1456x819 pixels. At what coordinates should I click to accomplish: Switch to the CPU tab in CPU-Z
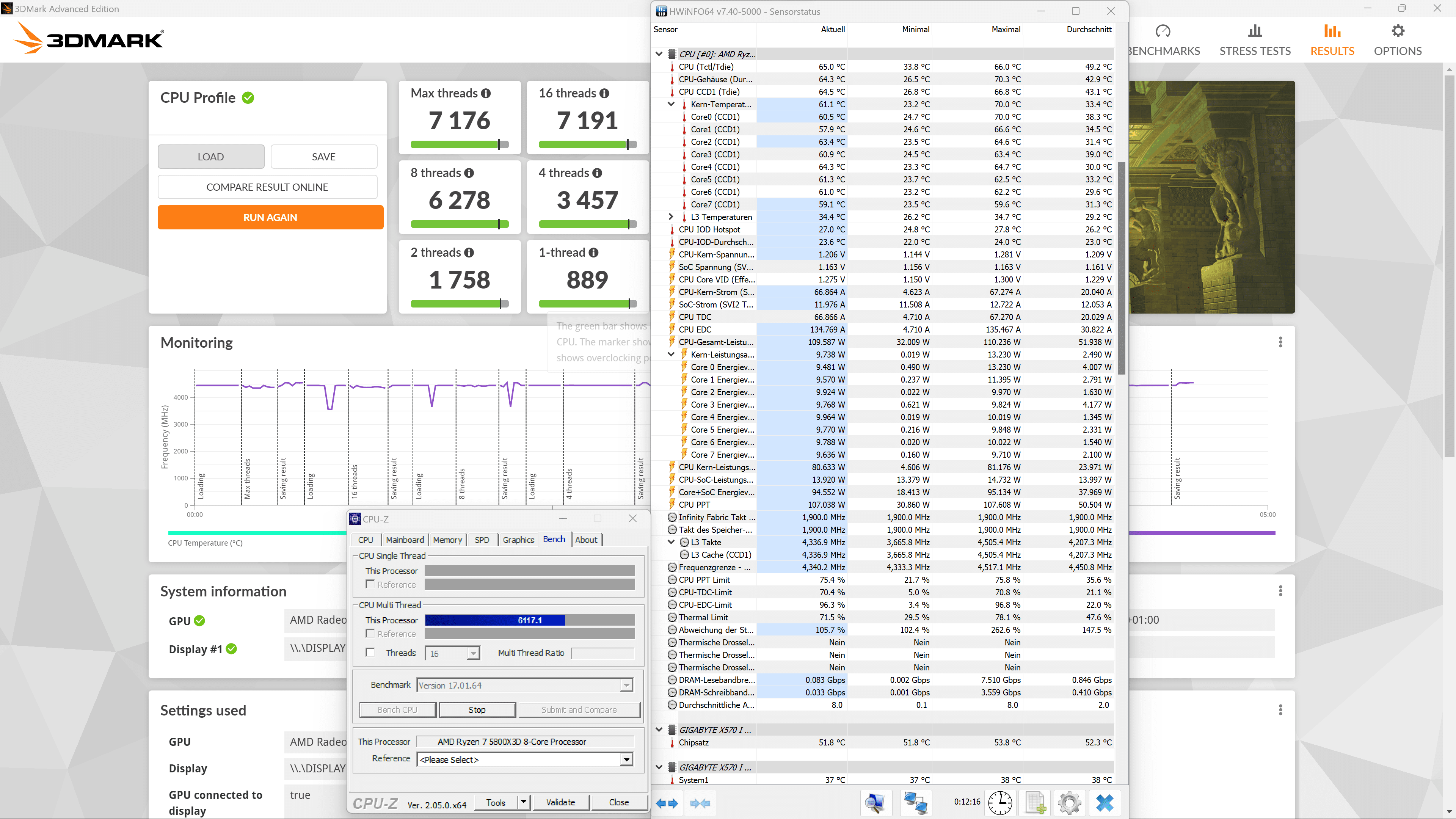pyautogui.click(x=366, y=540)
